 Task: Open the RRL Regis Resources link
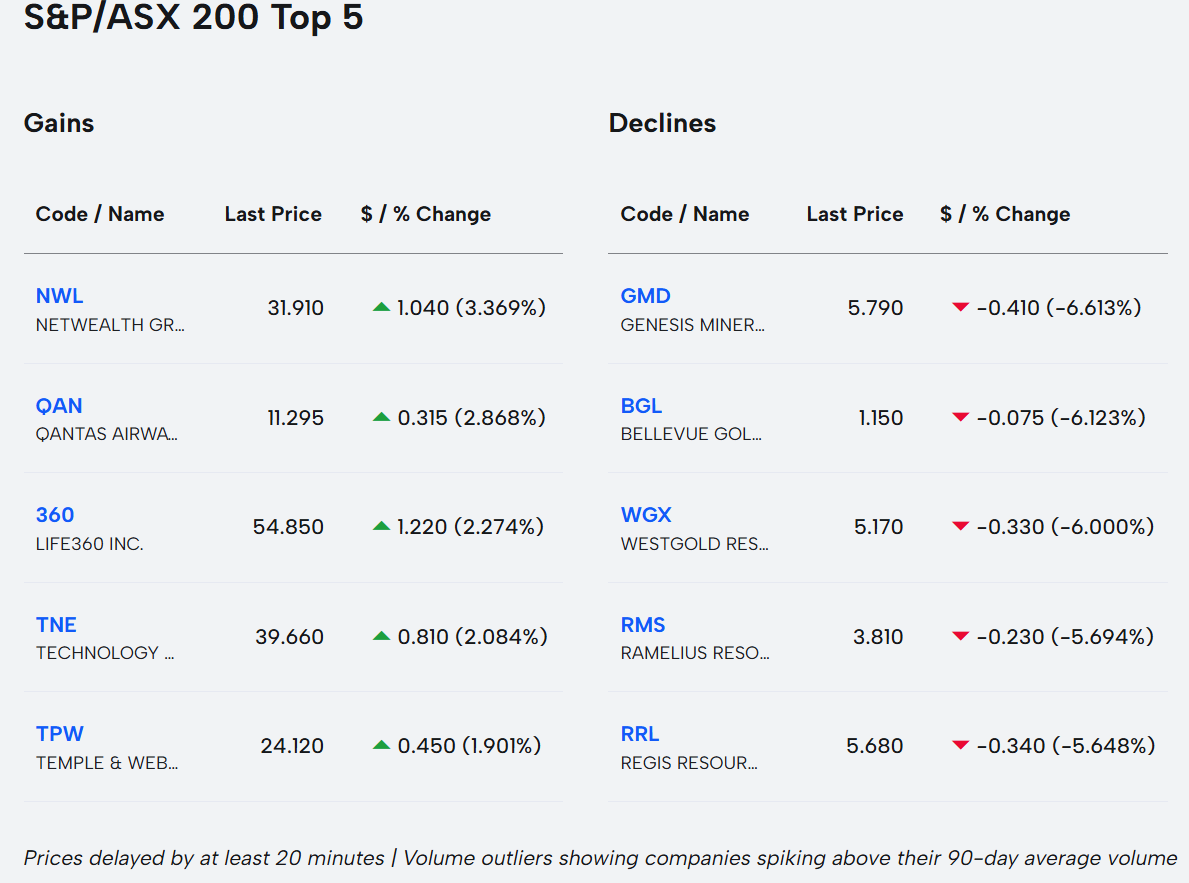[640, 734]
